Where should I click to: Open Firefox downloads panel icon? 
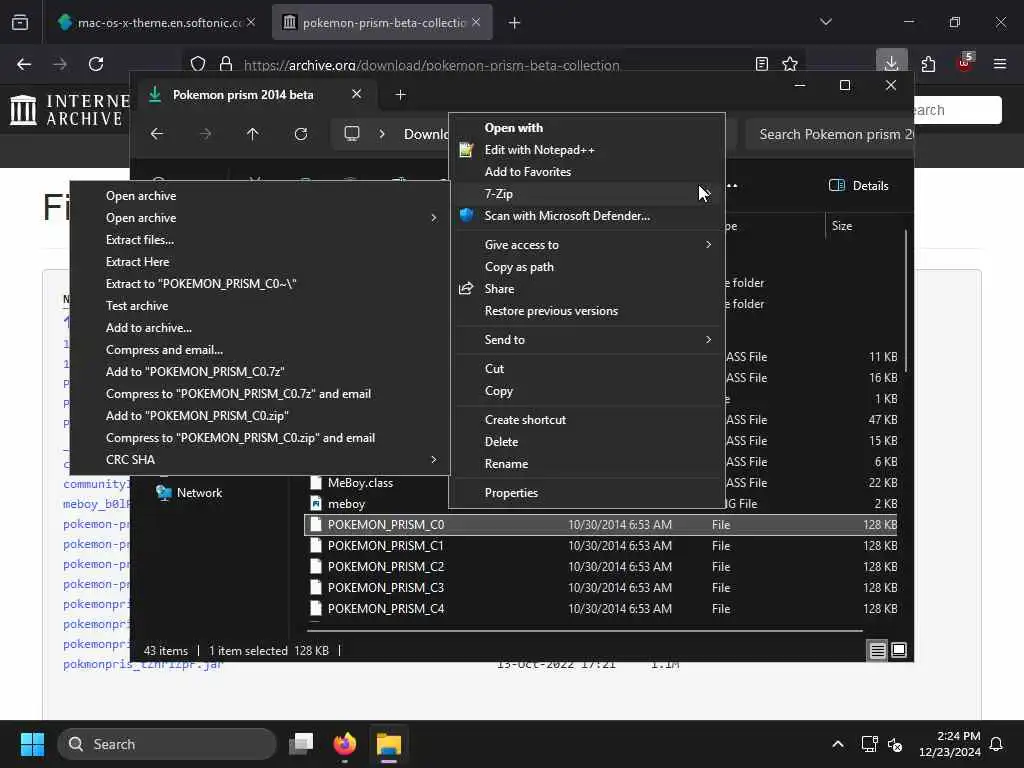click(891, 63)
